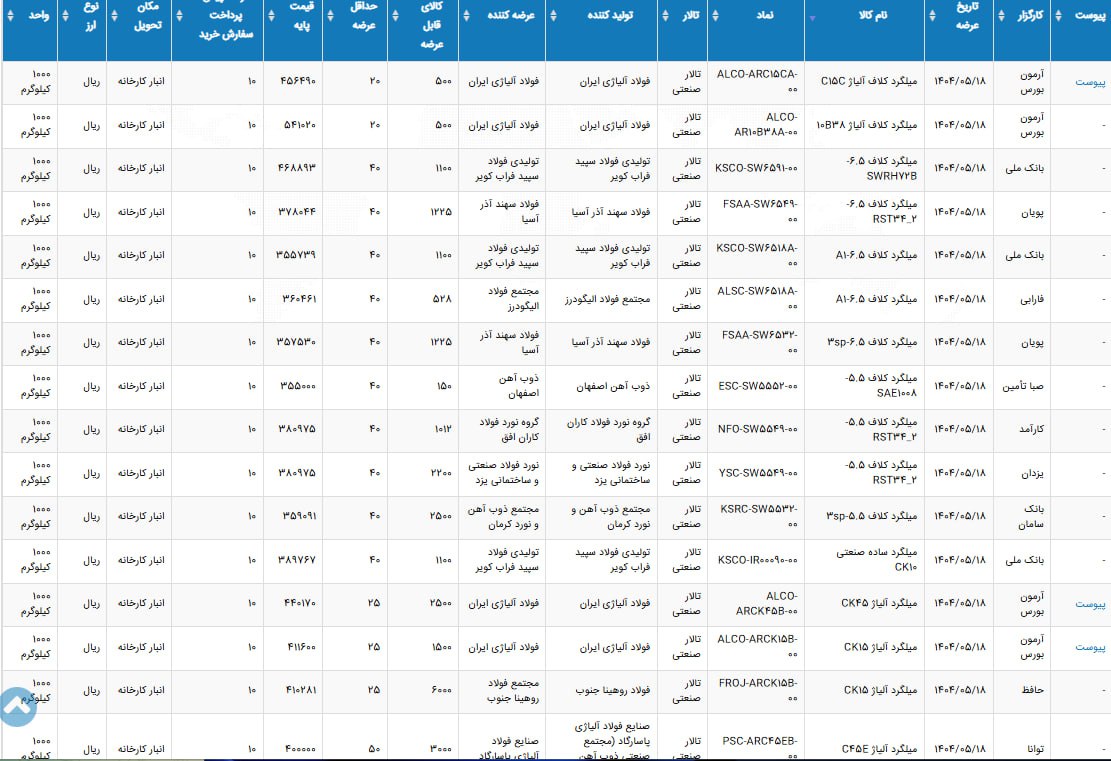The height and width of the screenshot is (761, 1111).
Task: Click offered quantity ۱۰۱۲
Action: click(441, 429)
